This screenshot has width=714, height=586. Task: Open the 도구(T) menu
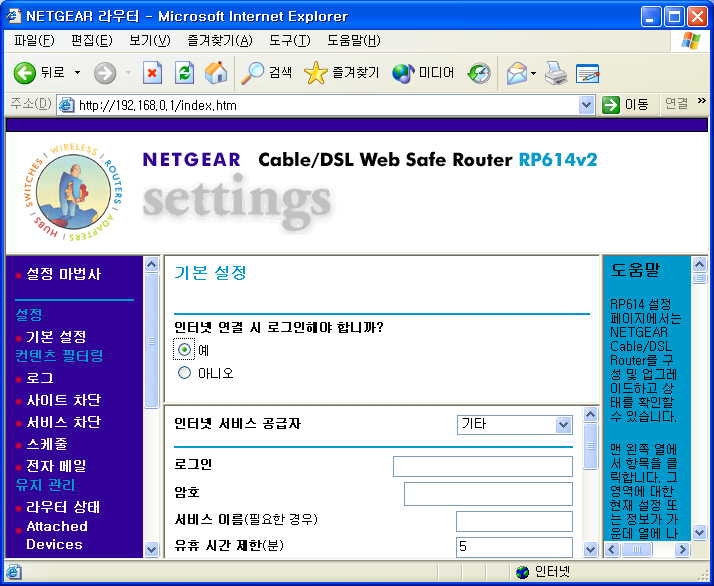click(289, 40)
